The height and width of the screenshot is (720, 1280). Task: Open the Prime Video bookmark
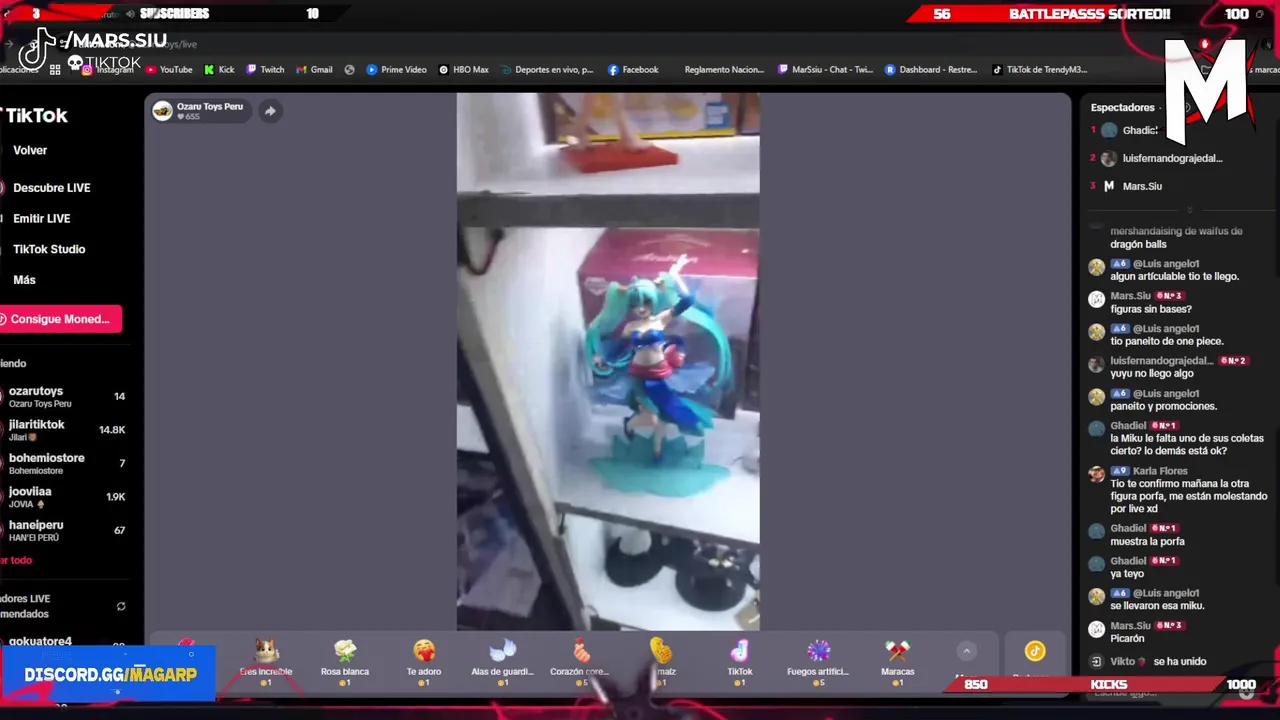click(x=396, y=70)
